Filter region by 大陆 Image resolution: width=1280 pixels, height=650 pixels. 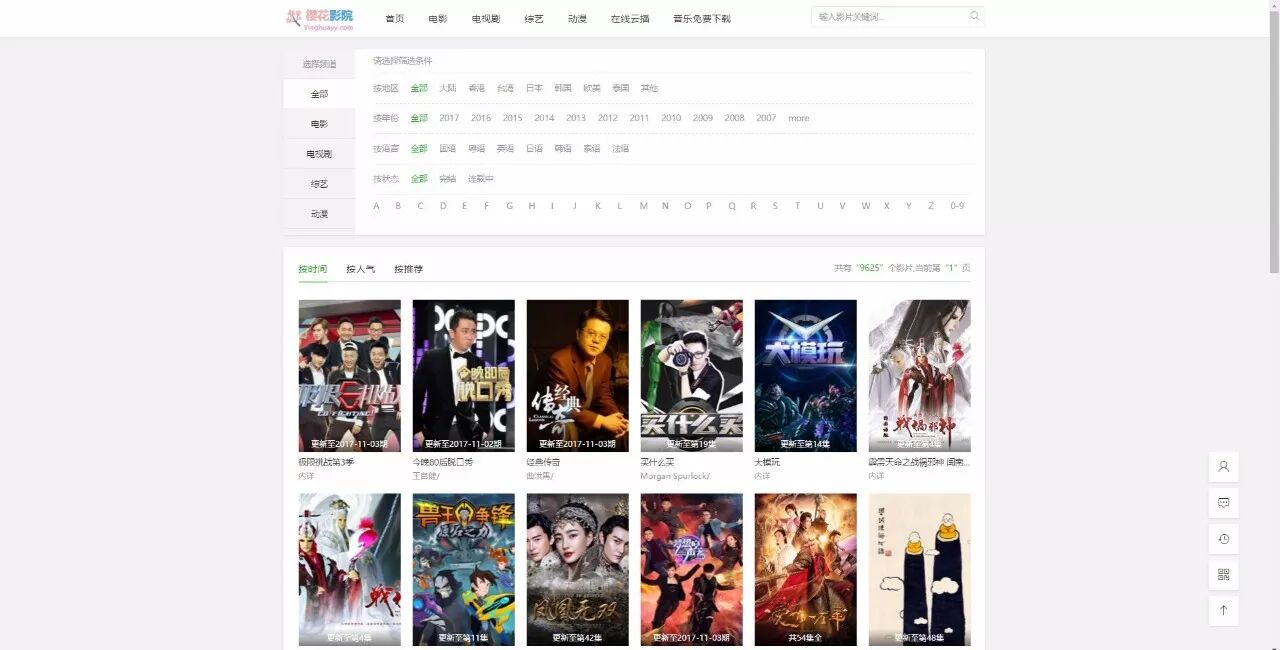pyautogui.click(x=447, y=88)
